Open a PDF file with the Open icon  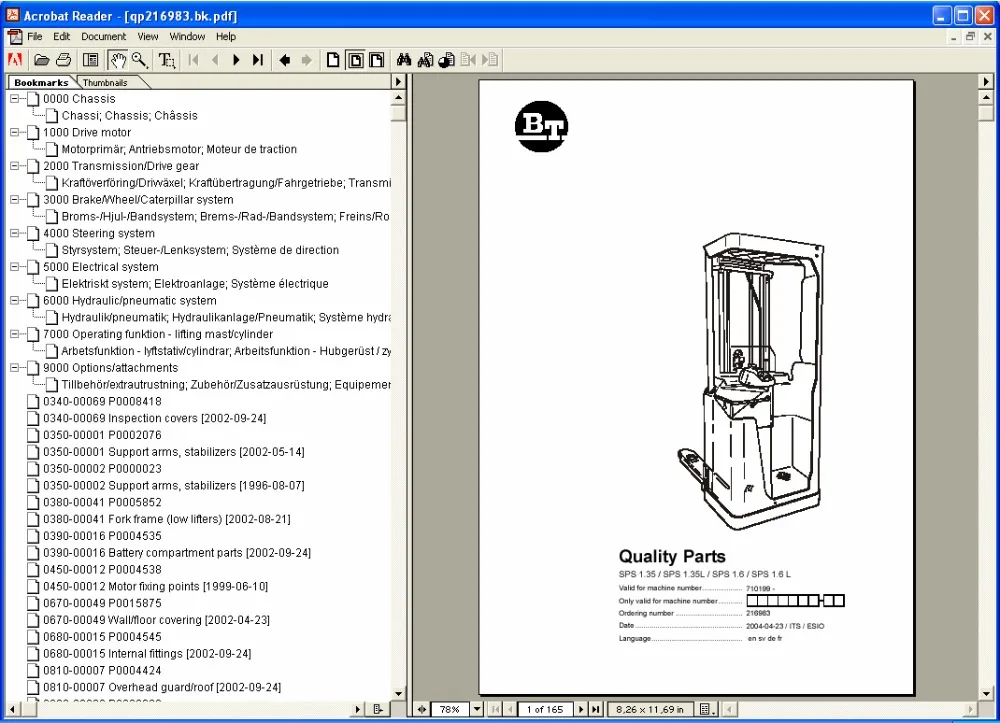point(41,59)
